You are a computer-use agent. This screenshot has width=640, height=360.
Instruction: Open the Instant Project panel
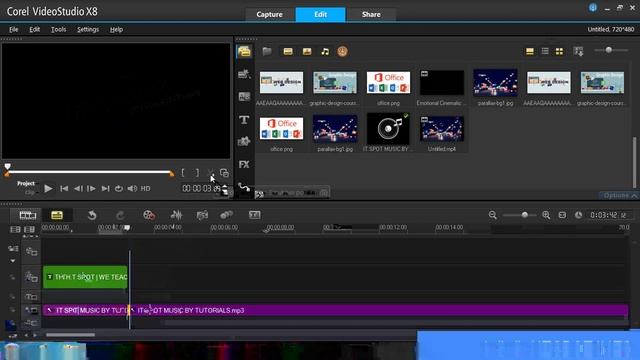coord(244,74)
